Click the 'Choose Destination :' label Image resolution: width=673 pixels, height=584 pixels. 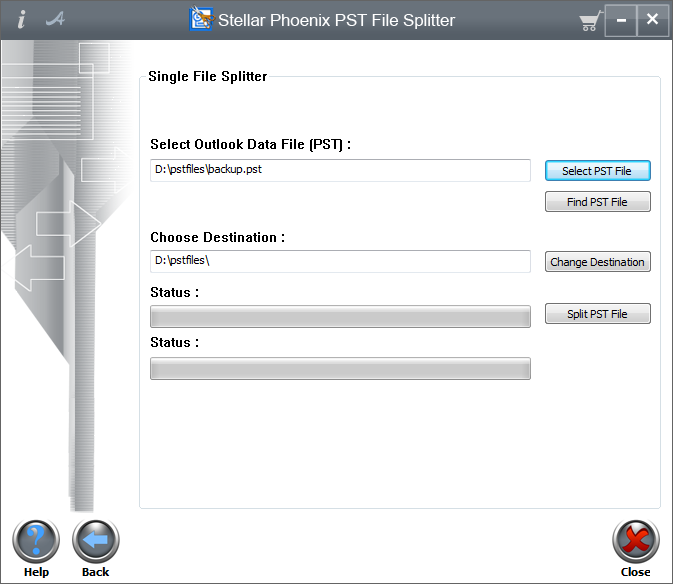218,237
